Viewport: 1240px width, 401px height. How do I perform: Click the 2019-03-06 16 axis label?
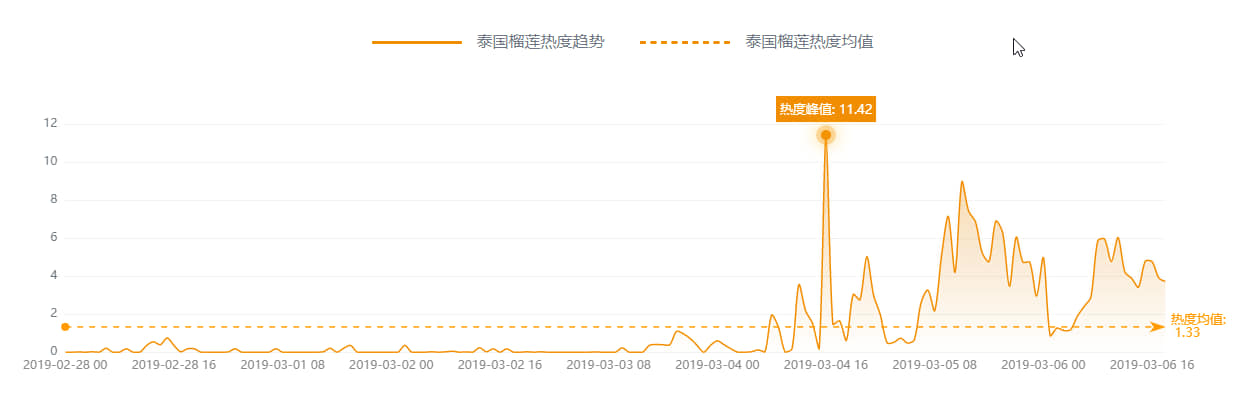click(x=1151, y=365)
